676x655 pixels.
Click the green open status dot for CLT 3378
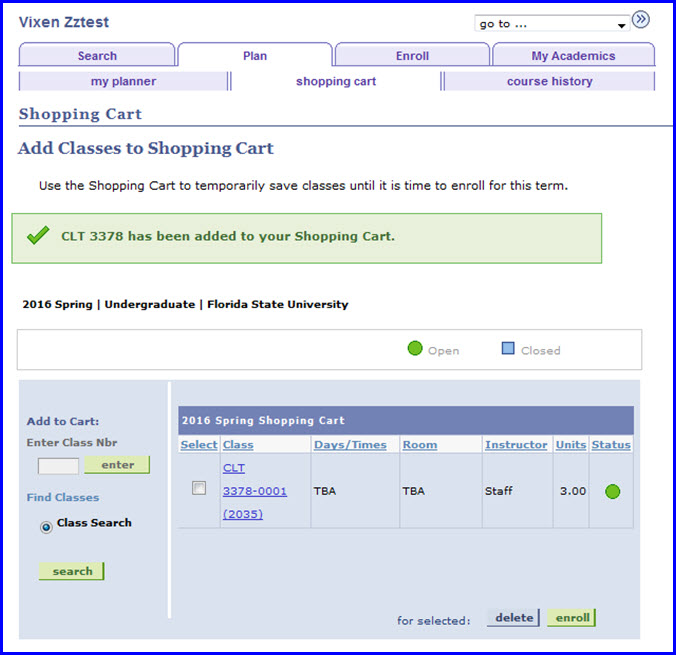pyautogui.click(x=612, y=491)
